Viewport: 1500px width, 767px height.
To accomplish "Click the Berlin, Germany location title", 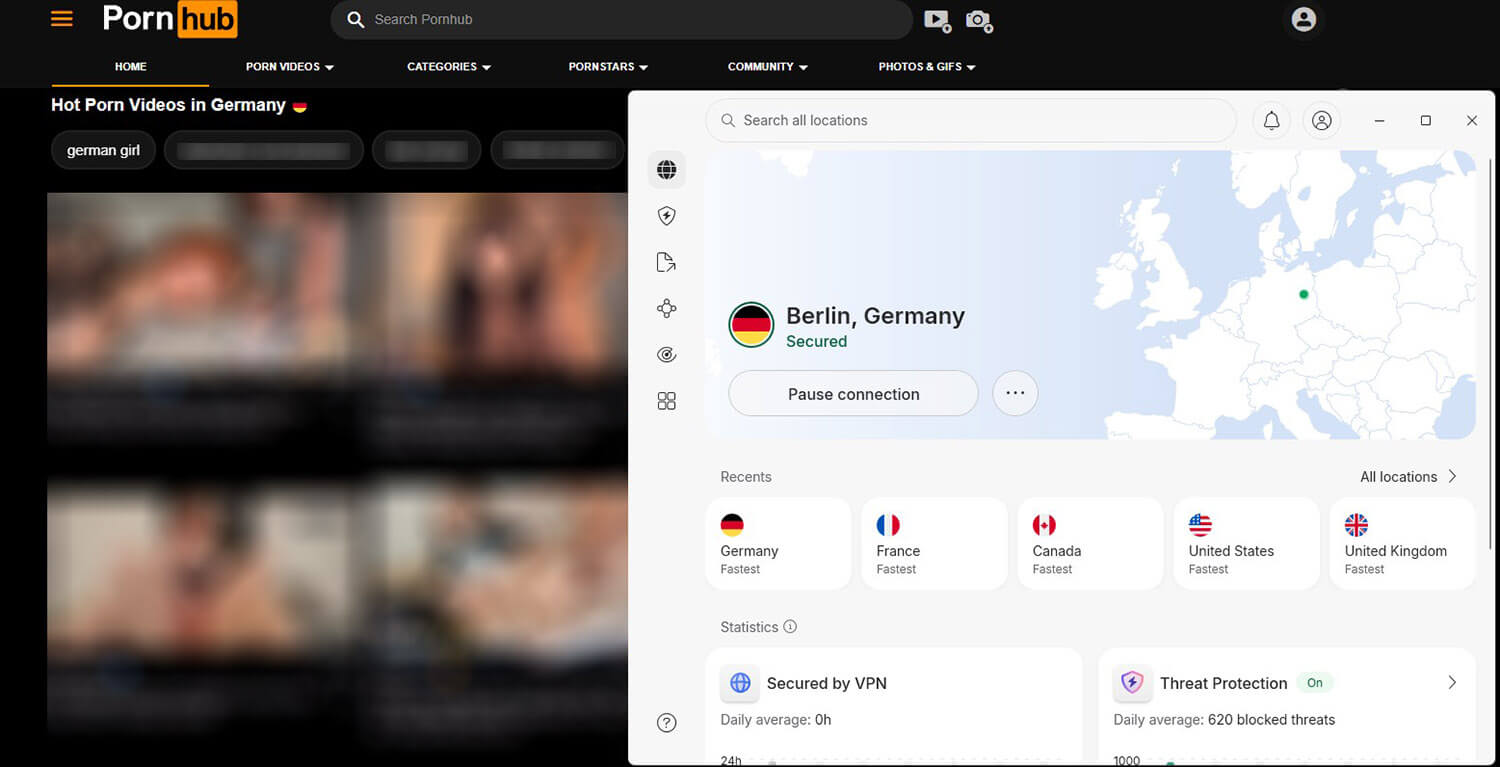I will pyautogui.click(x=875, y=316).
